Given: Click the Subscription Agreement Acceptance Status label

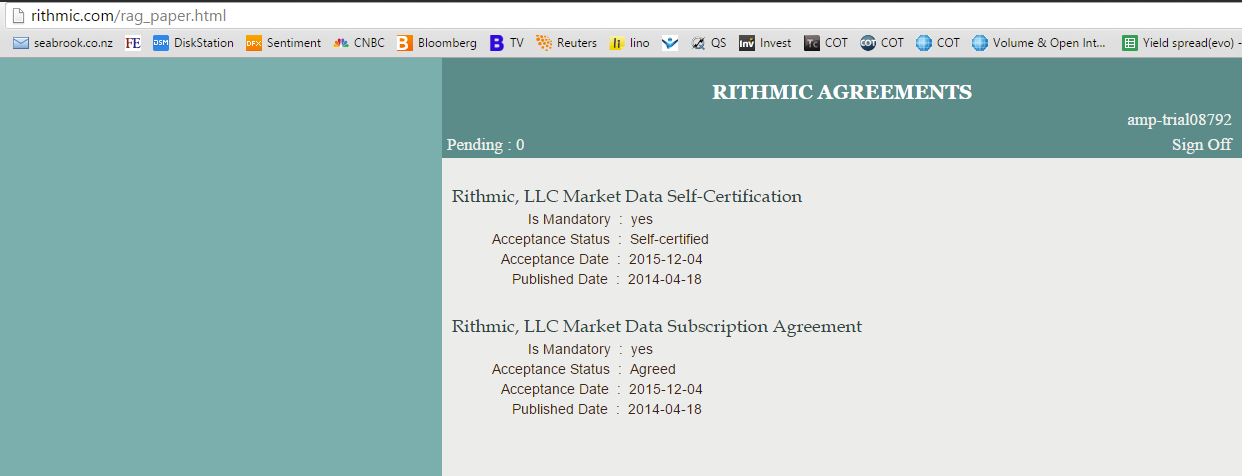Looking at the screenshot, I should point(551,369).
